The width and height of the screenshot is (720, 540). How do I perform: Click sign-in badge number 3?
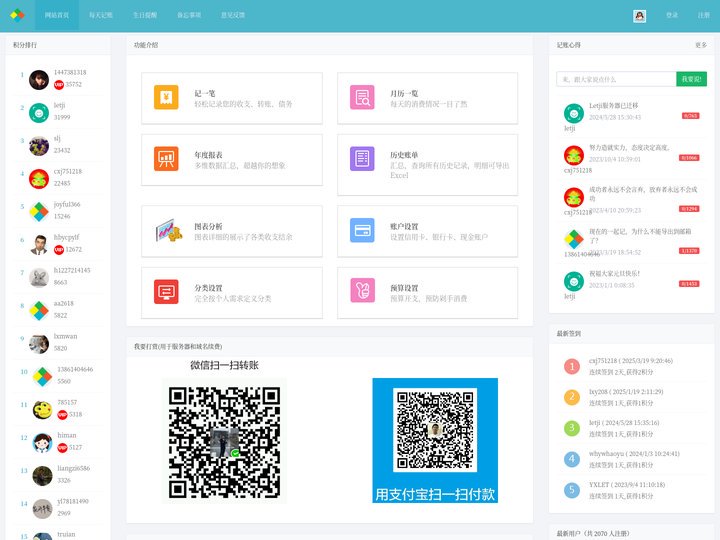point(572,428)
